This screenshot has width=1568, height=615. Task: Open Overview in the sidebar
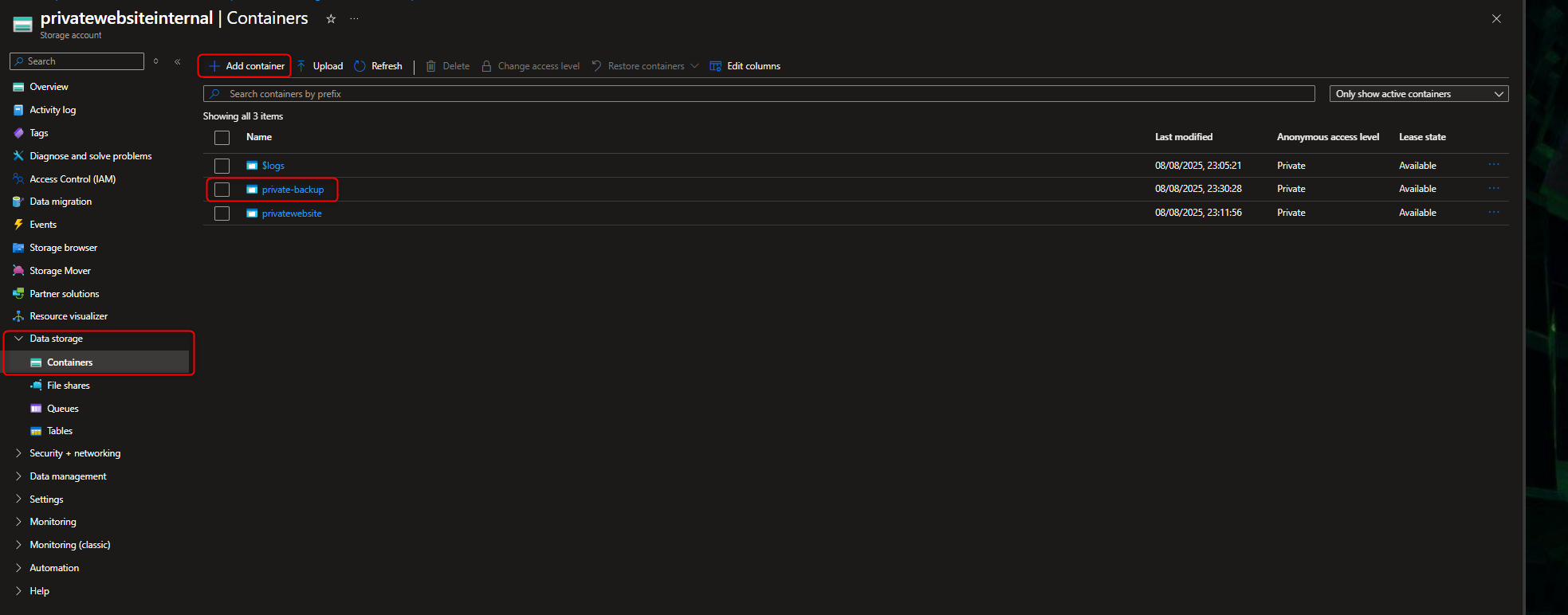coord(49,87)
